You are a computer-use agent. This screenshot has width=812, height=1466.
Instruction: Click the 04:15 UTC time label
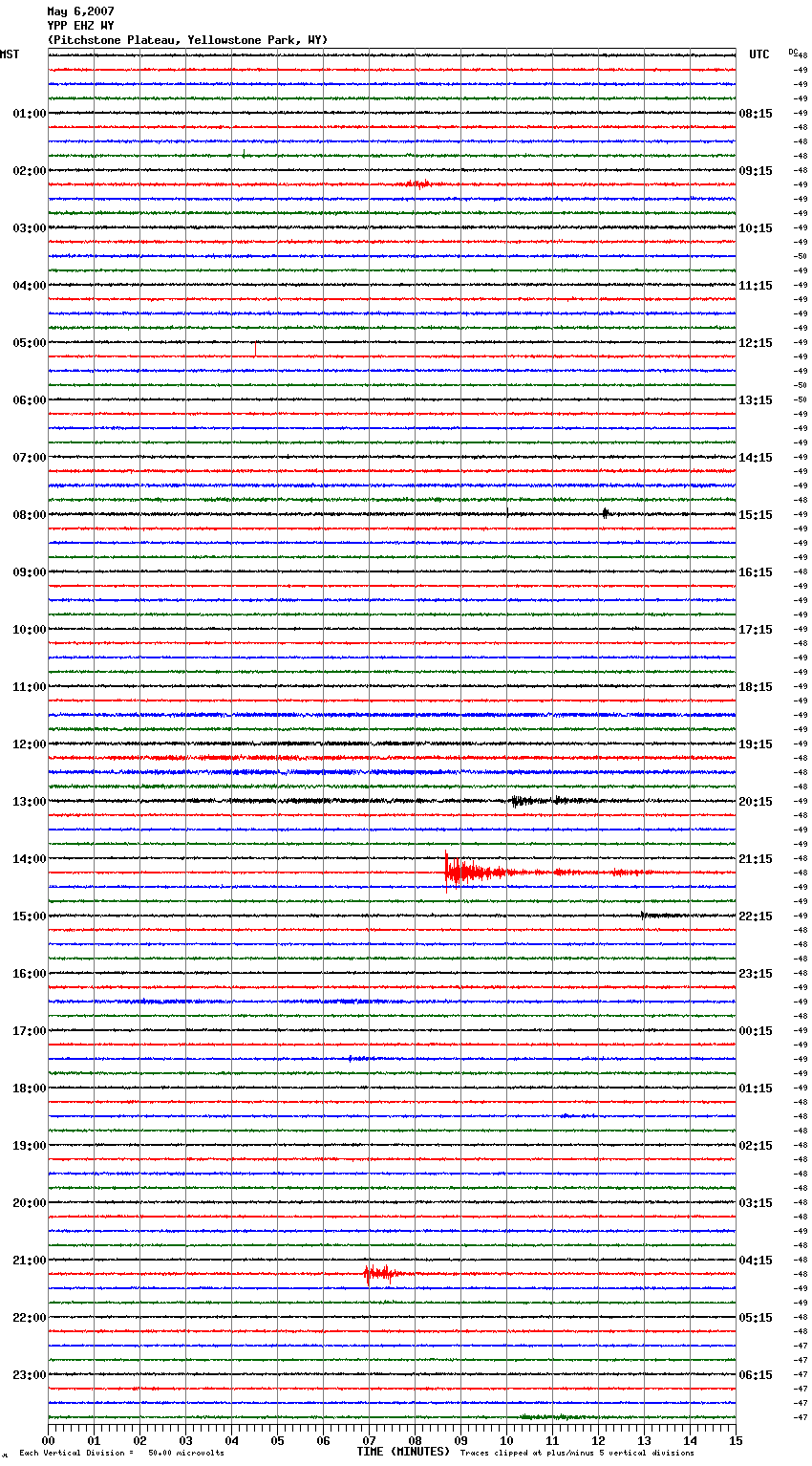click(756, 1261)
